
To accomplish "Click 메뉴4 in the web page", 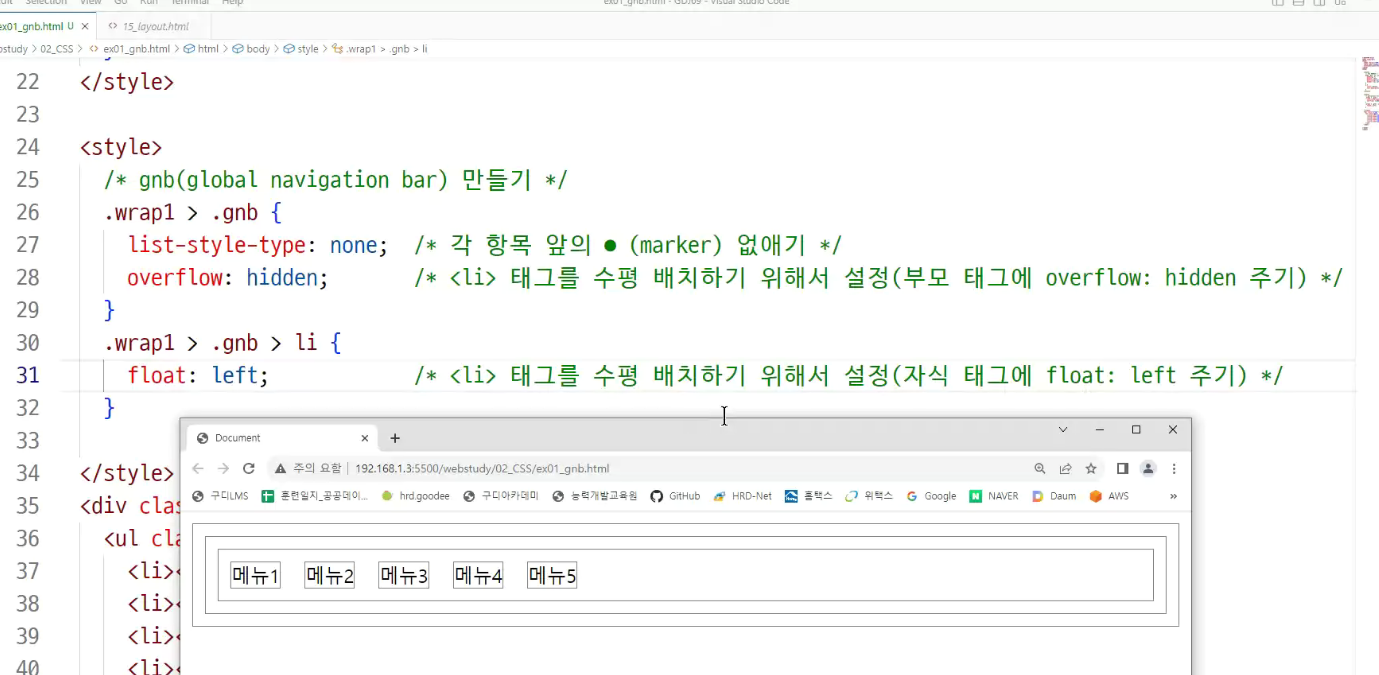I will pos(478,575).
